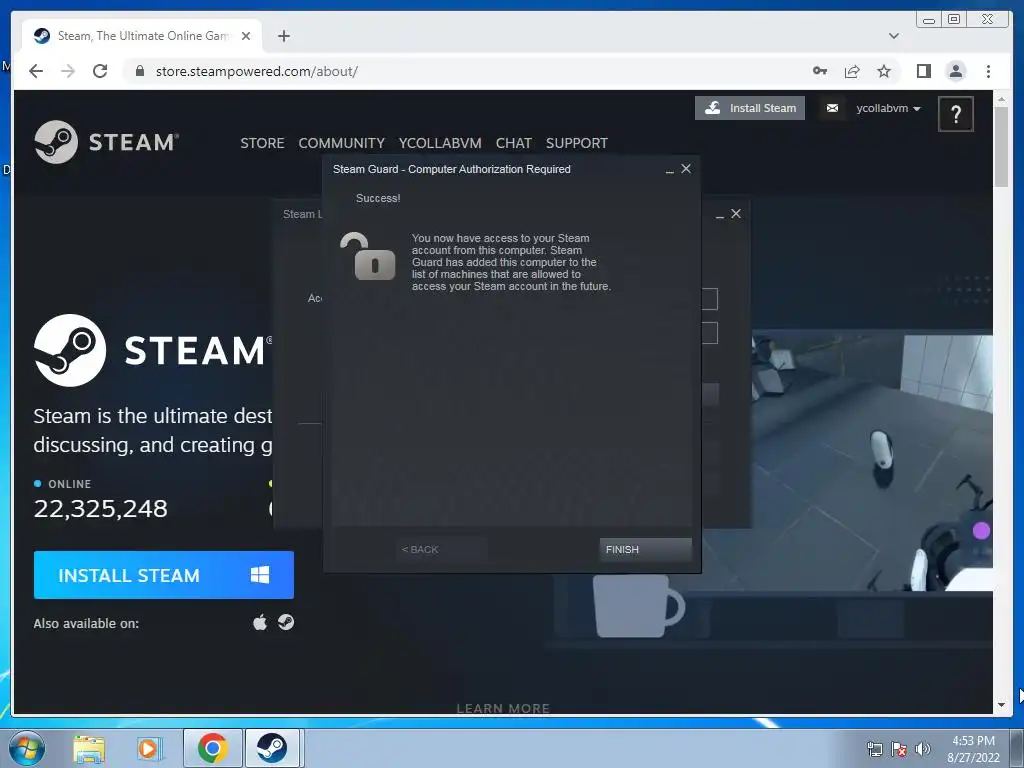Open the Chrome profile avatar

[955, 71]
